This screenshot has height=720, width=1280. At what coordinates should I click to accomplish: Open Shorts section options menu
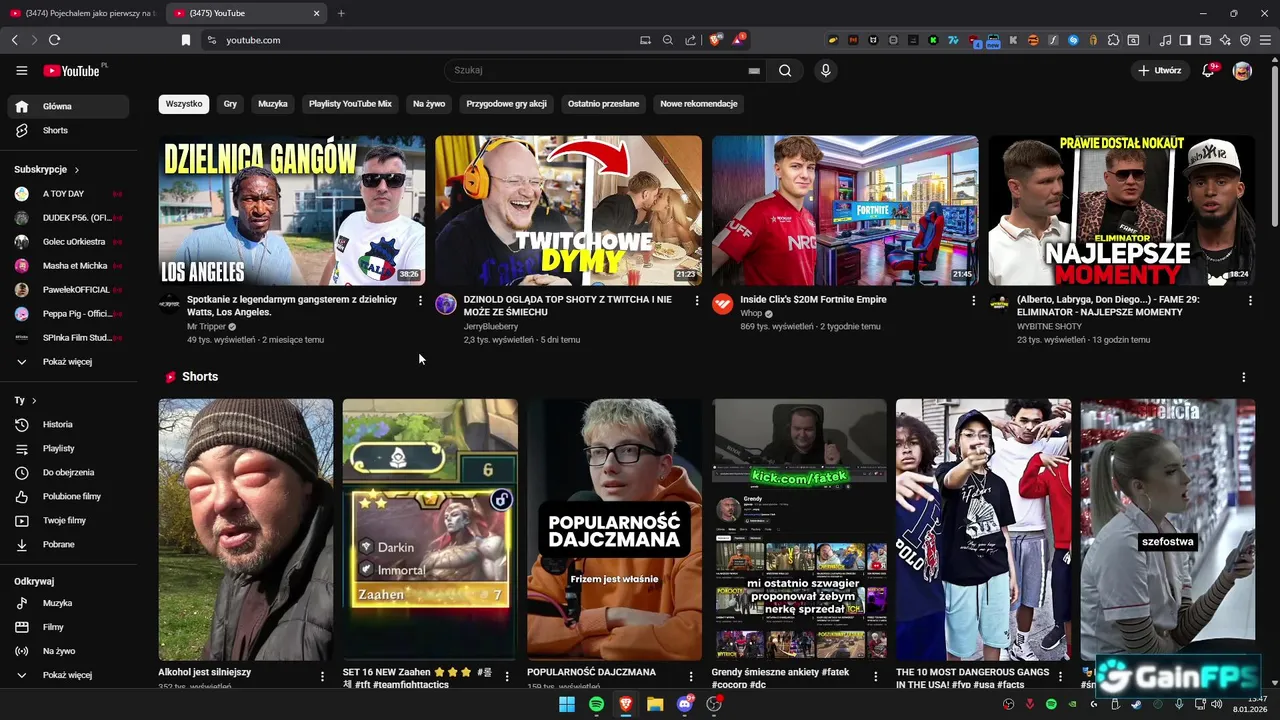(1243, 377)
